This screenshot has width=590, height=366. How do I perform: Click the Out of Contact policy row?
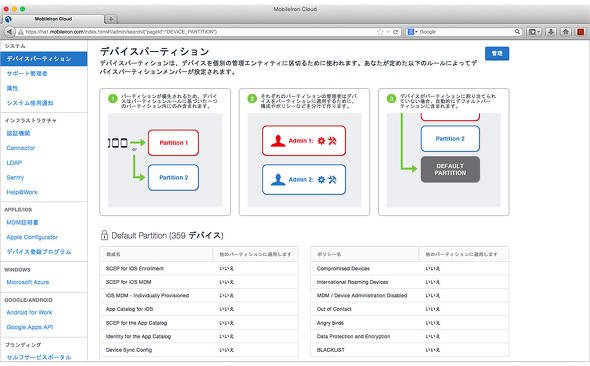click(x=410, y=309)
